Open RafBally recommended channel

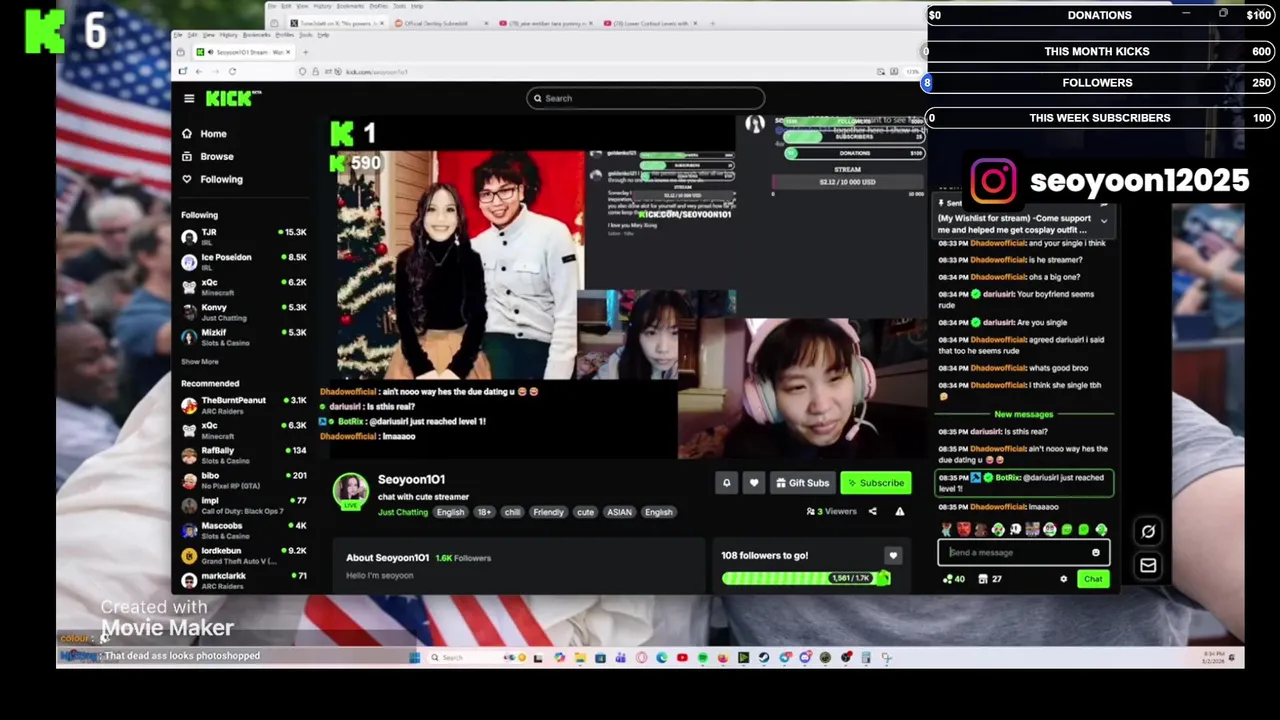[244, 454]
